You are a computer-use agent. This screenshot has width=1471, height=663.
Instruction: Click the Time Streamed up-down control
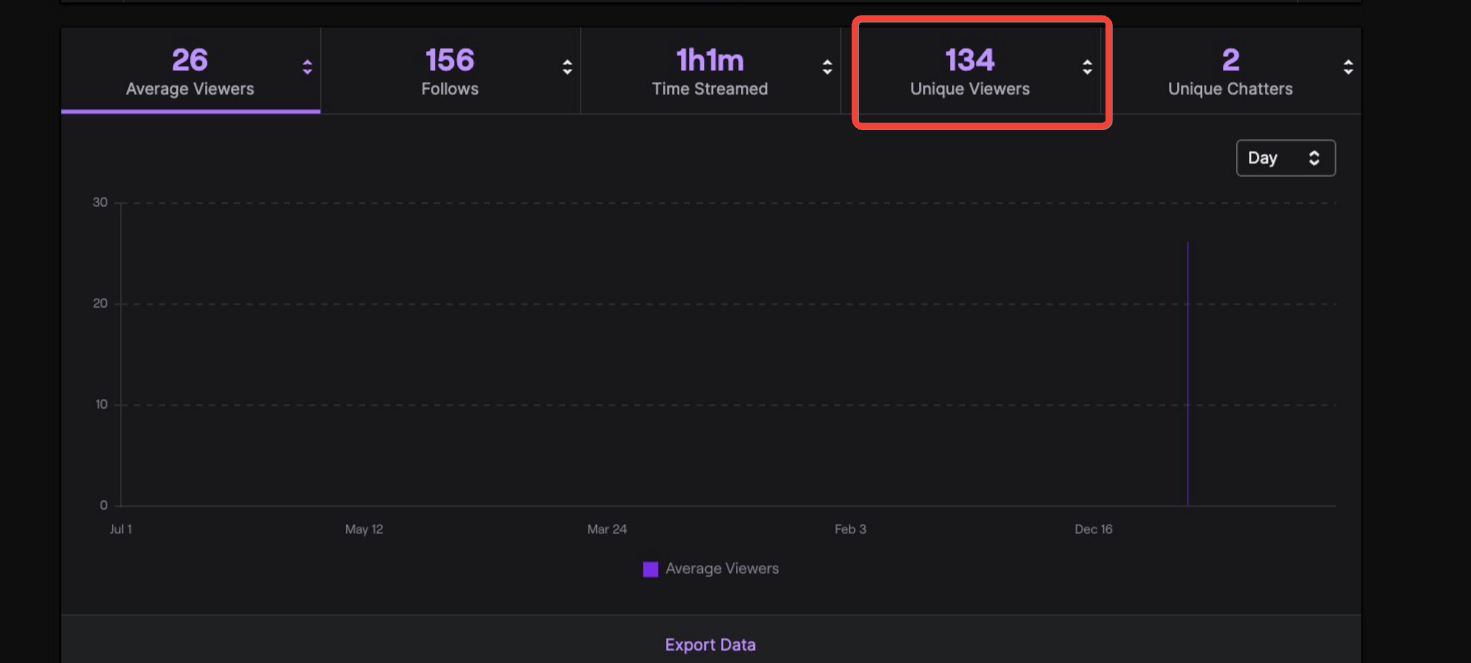(827, 69)
